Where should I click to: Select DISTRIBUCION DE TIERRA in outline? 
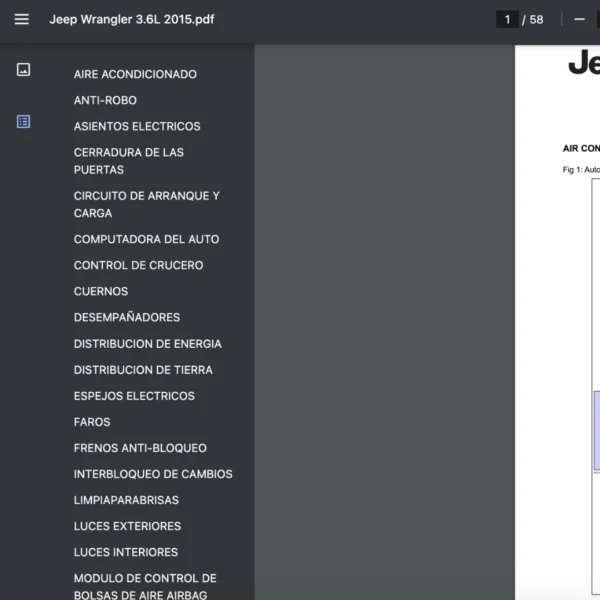(x=143, y=369)
